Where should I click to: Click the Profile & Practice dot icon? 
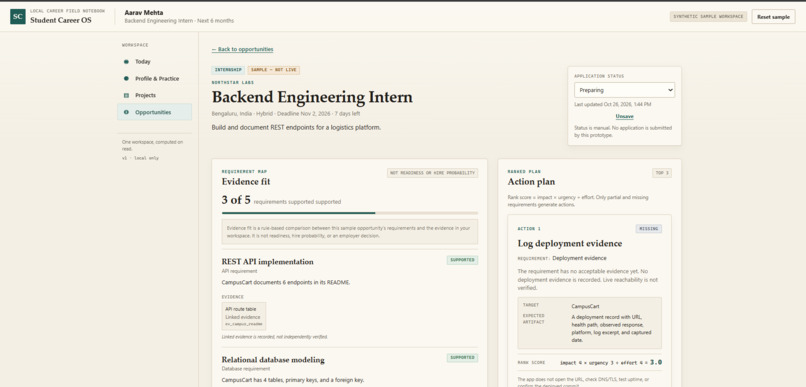[x=126, y=79]
